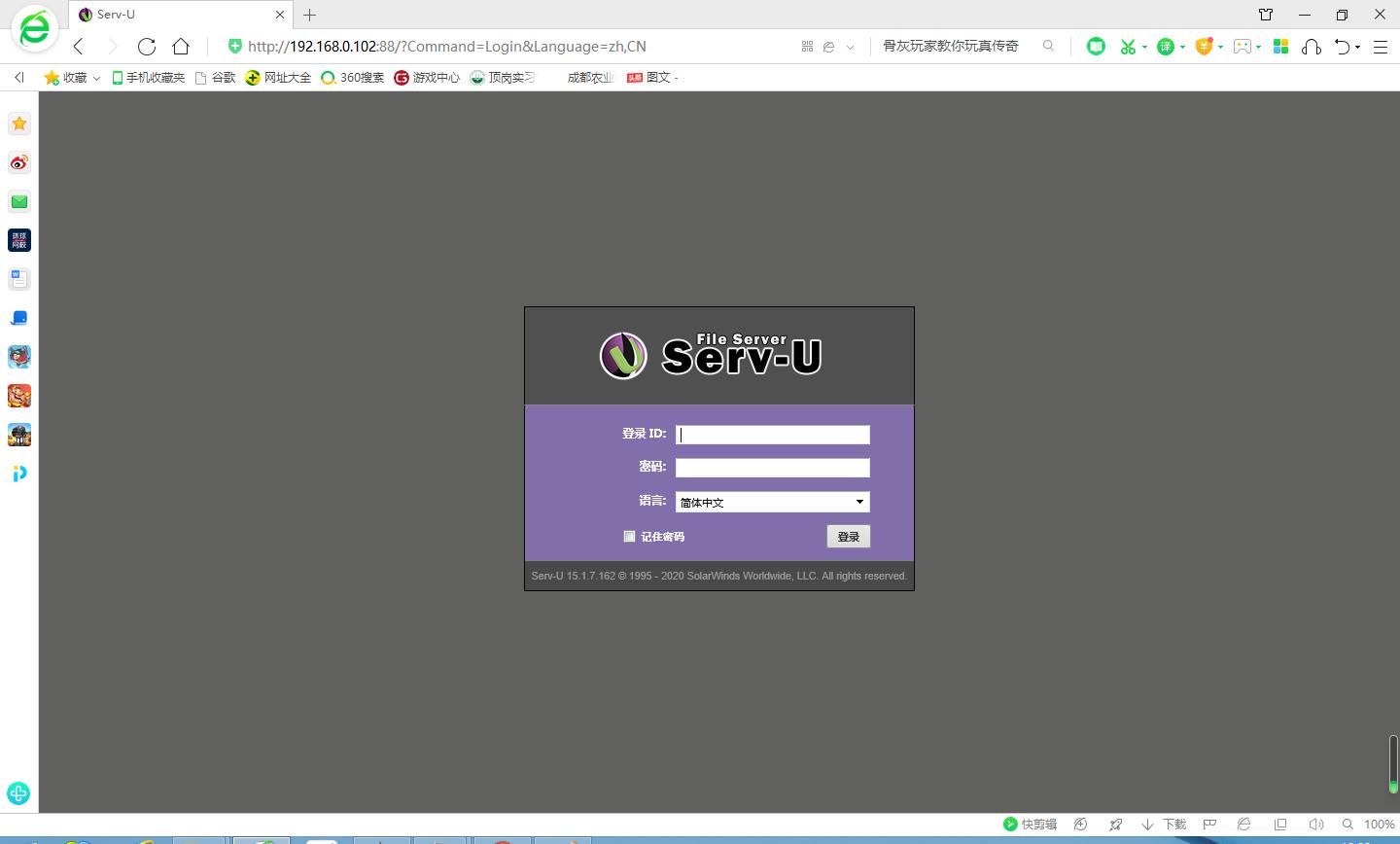Open Weibo from the sidebar

(x=19, y=162)
